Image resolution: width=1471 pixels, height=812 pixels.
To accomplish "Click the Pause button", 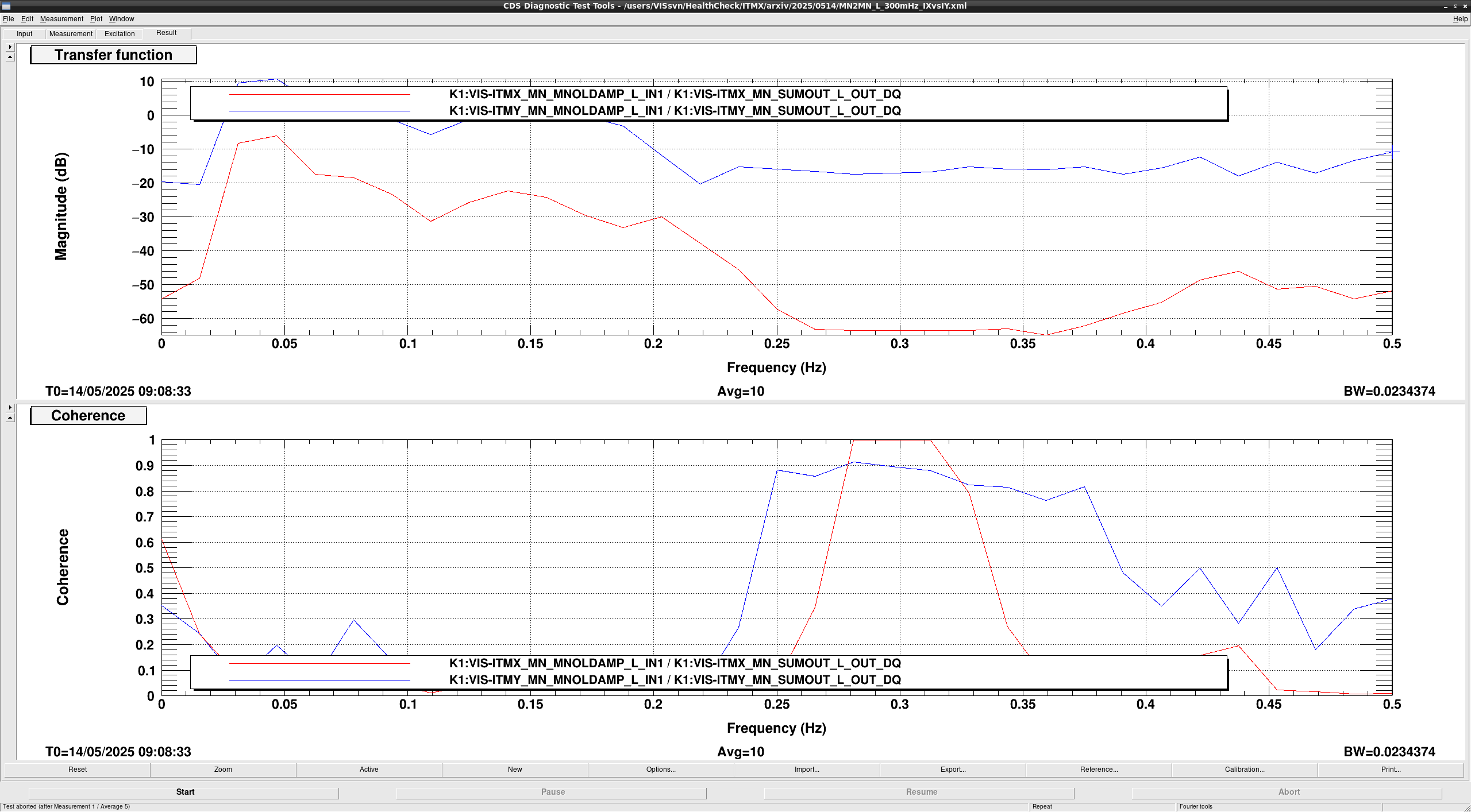I will (552, 792).
